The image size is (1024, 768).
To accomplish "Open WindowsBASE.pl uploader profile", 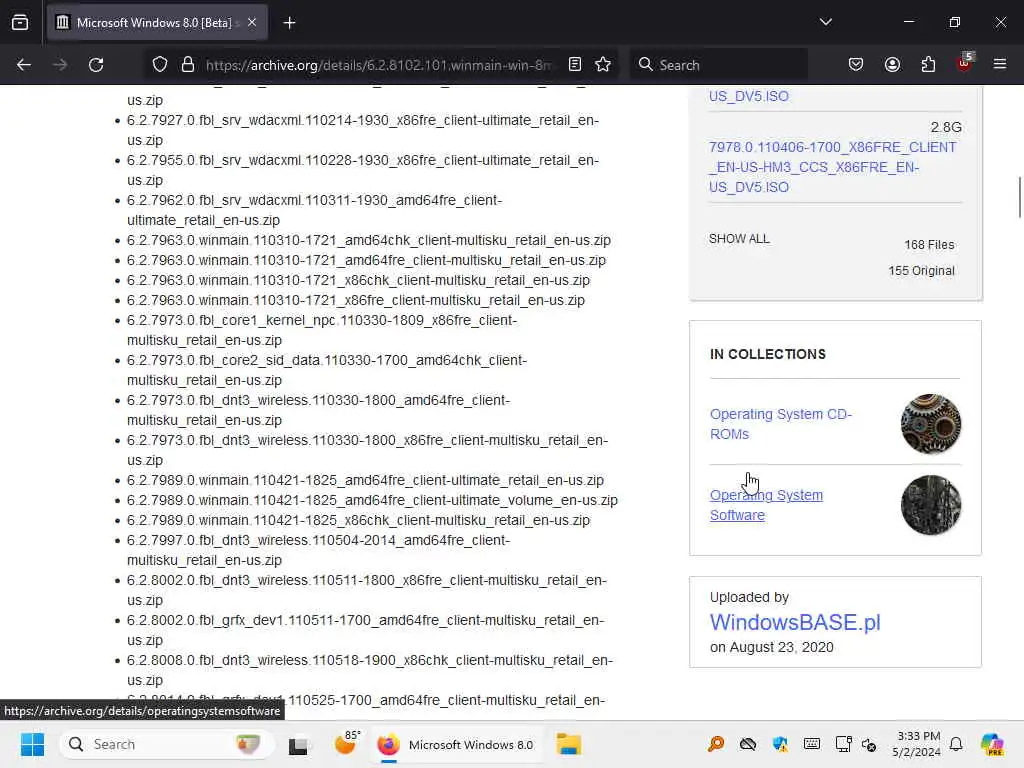I will 795,622.
